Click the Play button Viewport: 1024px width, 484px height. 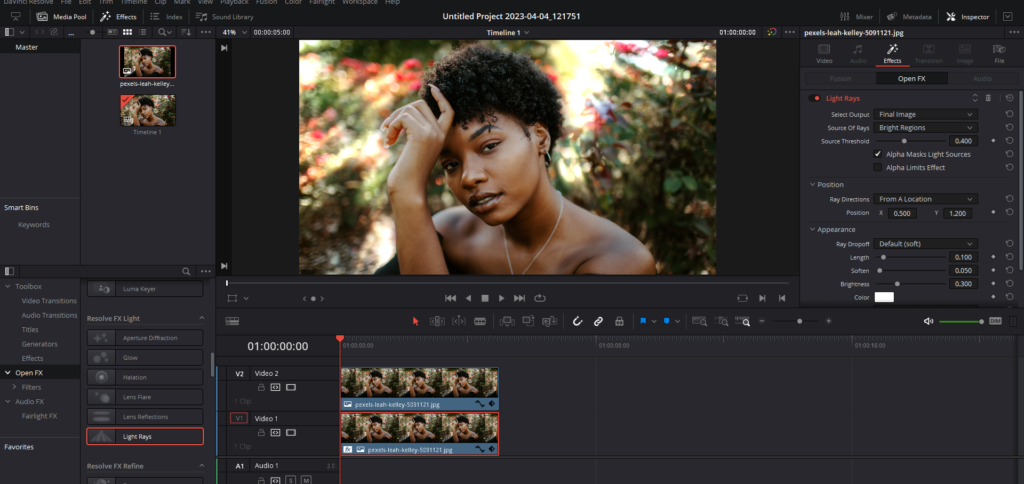click(x=502, y=298)
